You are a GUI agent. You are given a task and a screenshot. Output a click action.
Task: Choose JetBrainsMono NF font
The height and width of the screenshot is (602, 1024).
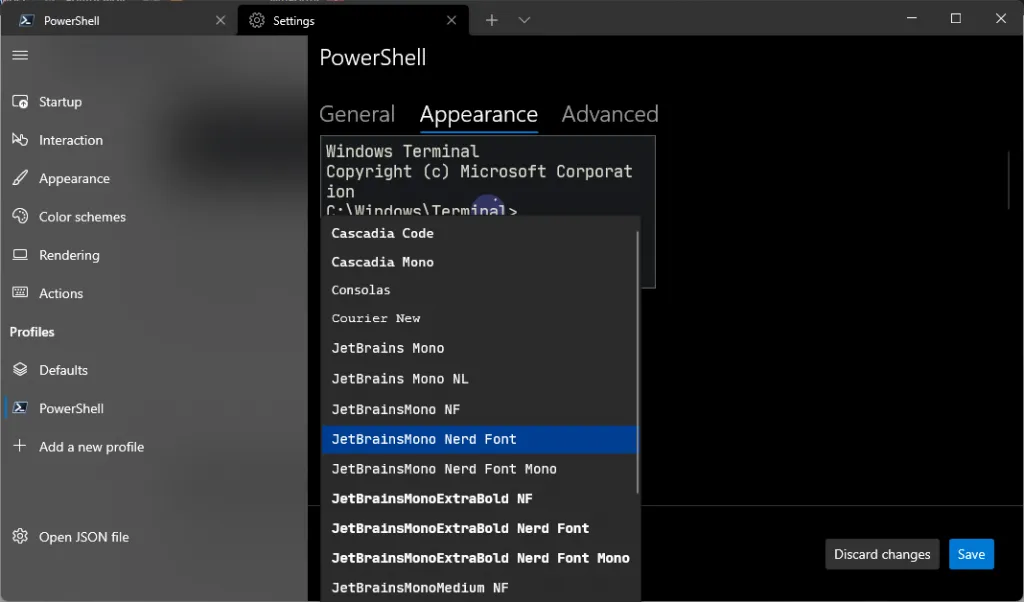[x=479, y=409]
